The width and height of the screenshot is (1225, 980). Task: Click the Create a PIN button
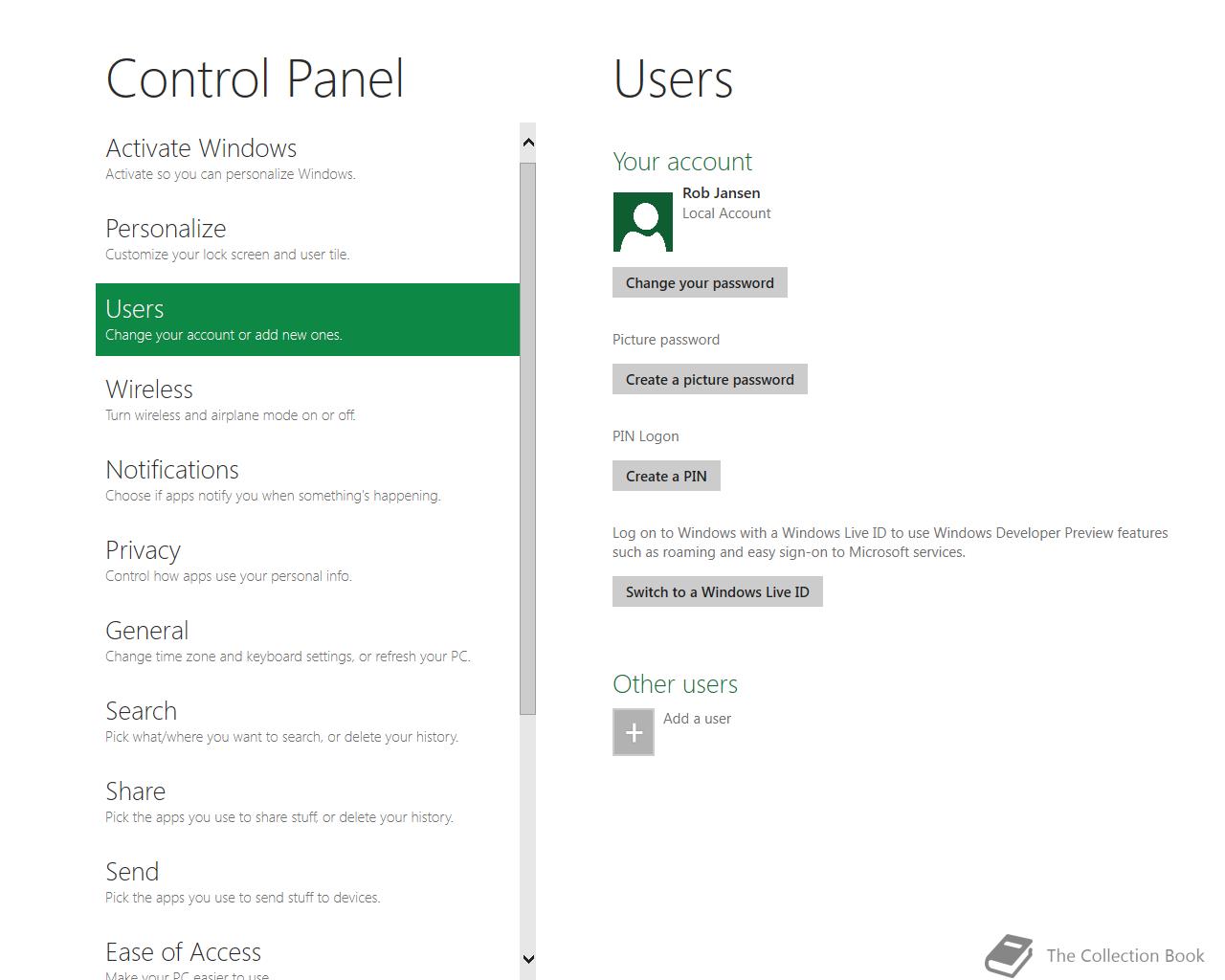(x=666, y=476)
